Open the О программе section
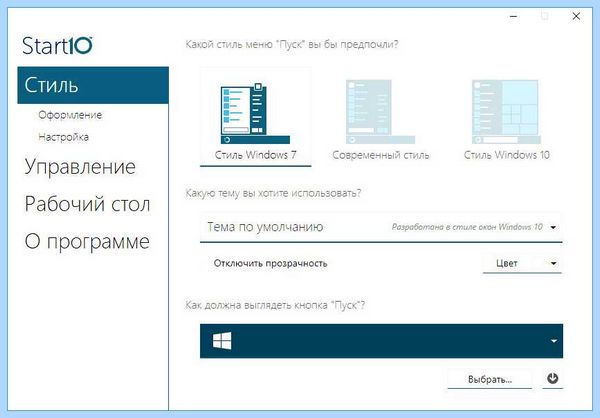The image size is (600, 418). [87, 242]
